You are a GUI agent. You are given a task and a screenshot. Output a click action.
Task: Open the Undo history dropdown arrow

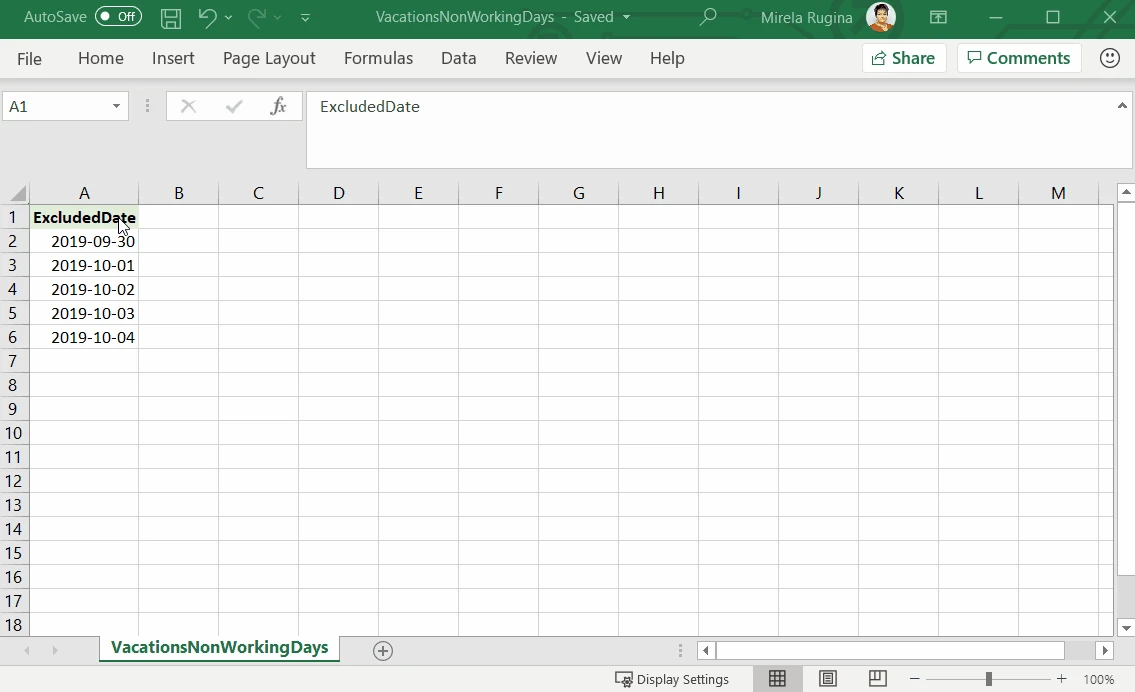tap(229, 17)
